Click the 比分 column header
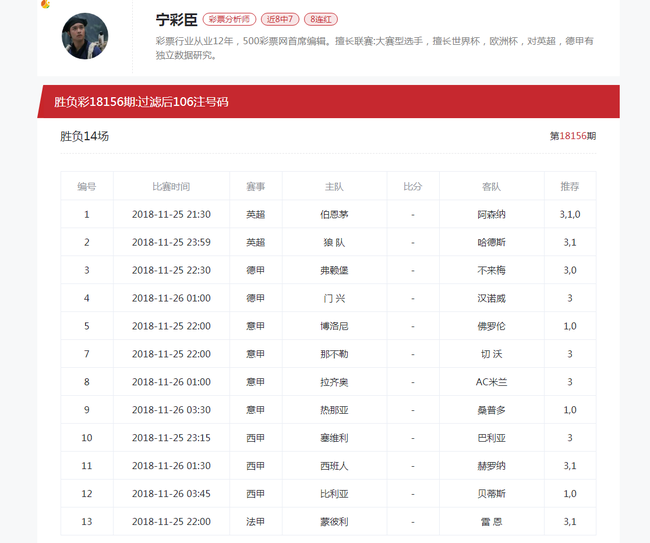Image resolution: width=650 pixels, height=543 pixels. [413, 187]
